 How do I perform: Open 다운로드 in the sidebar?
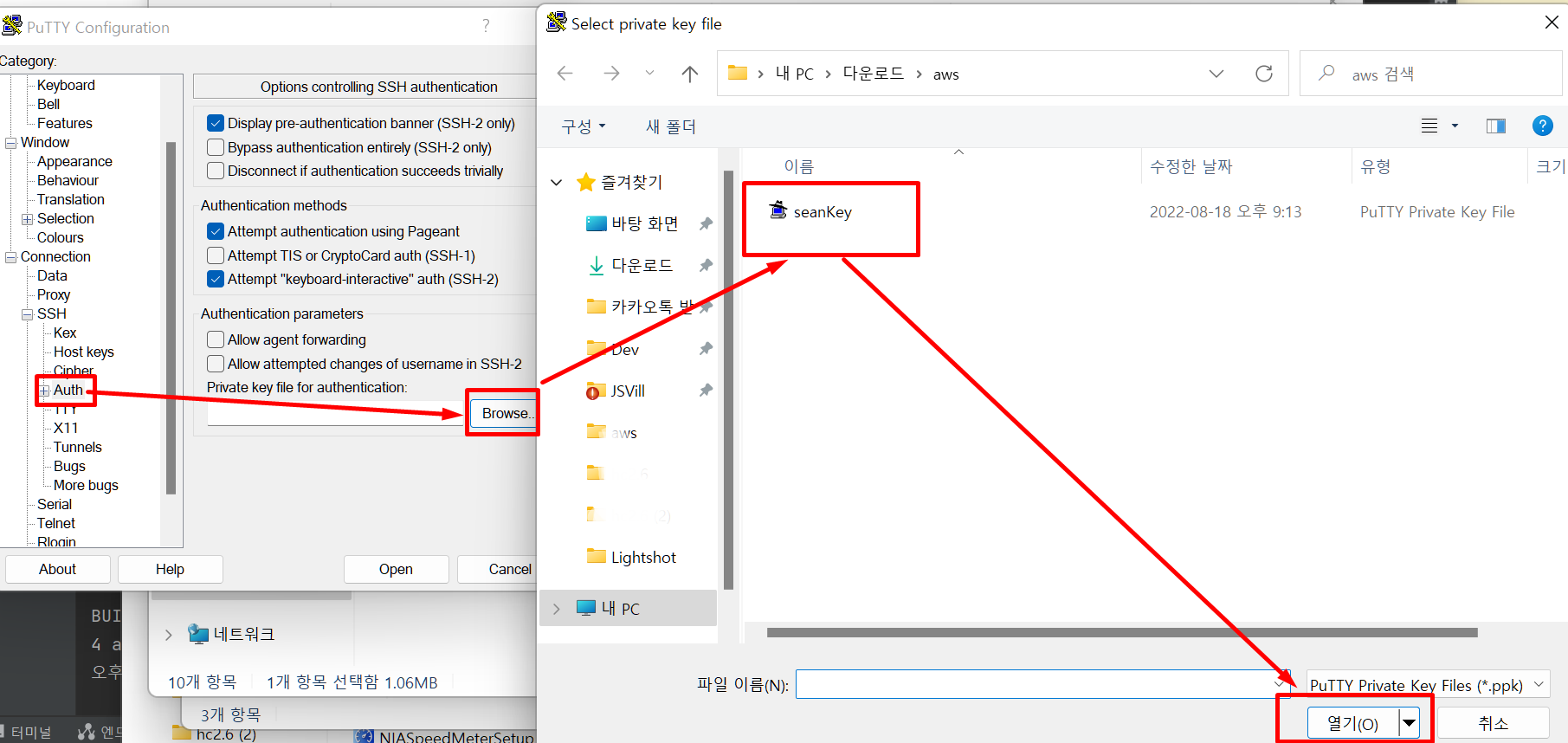coord(642,265)
